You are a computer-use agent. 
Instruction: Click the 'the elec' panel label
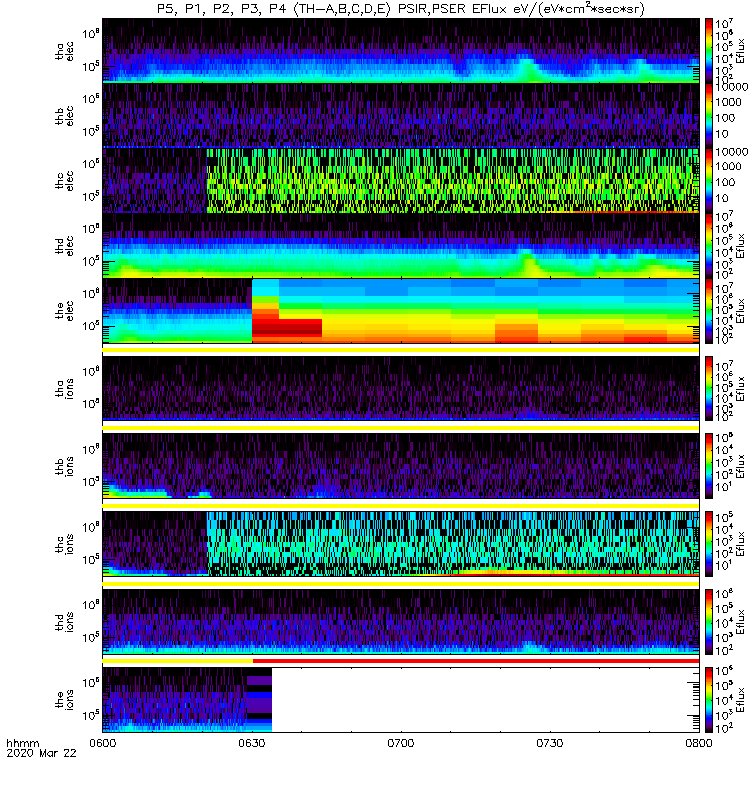(x=64, y=311)
